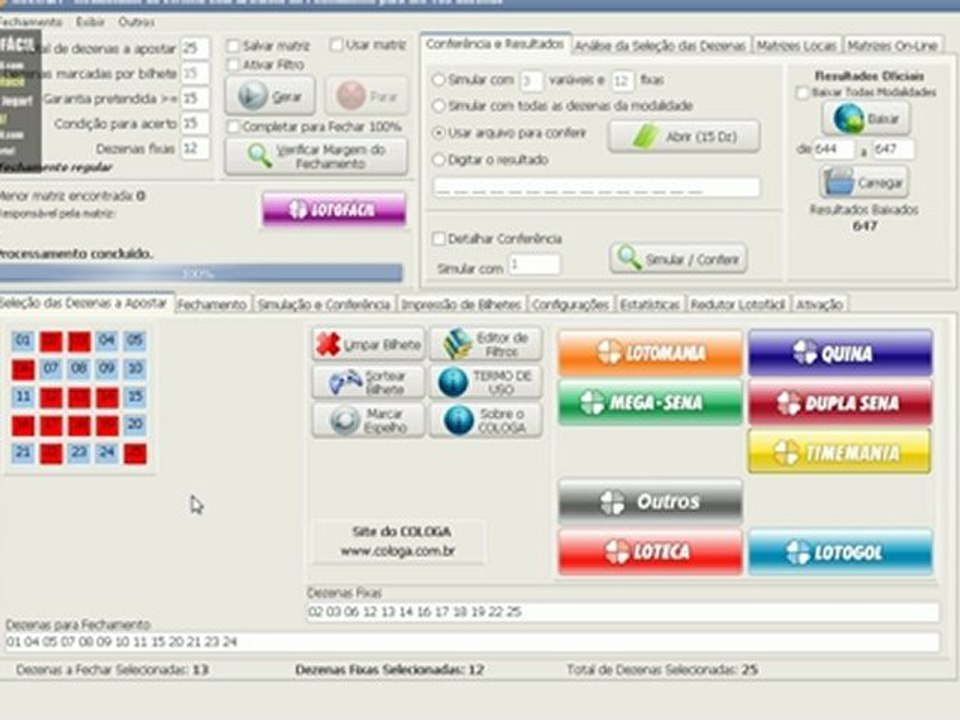Open the Configurações tab

tap(570, 304)
